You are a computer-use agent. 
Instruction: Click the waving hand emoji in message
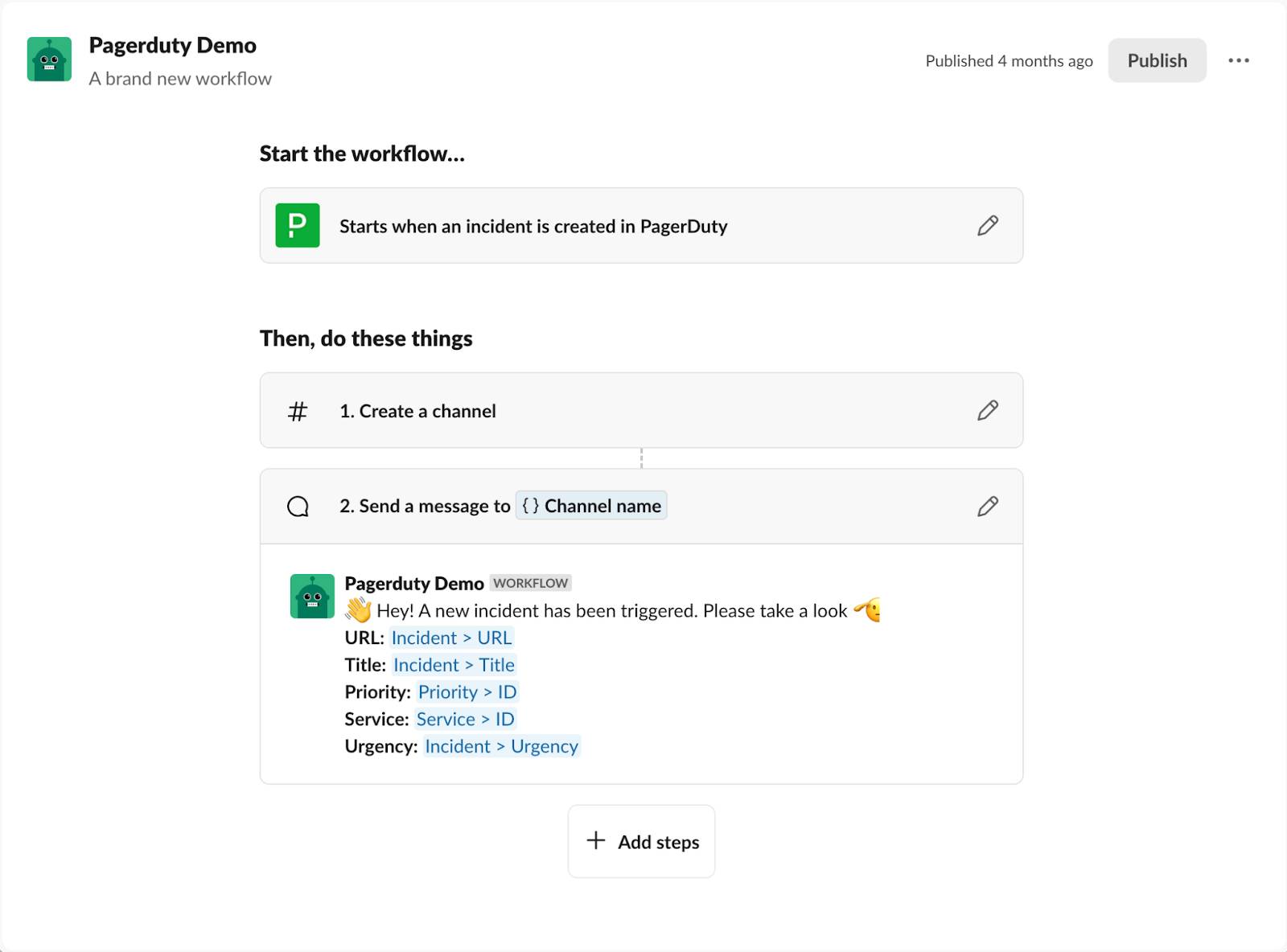pos(358,610)
